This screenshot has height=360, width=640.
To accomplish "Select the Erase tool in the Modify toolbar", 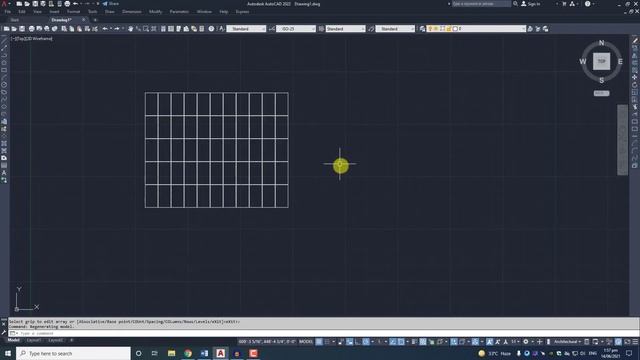I will [x=635, y=40].
